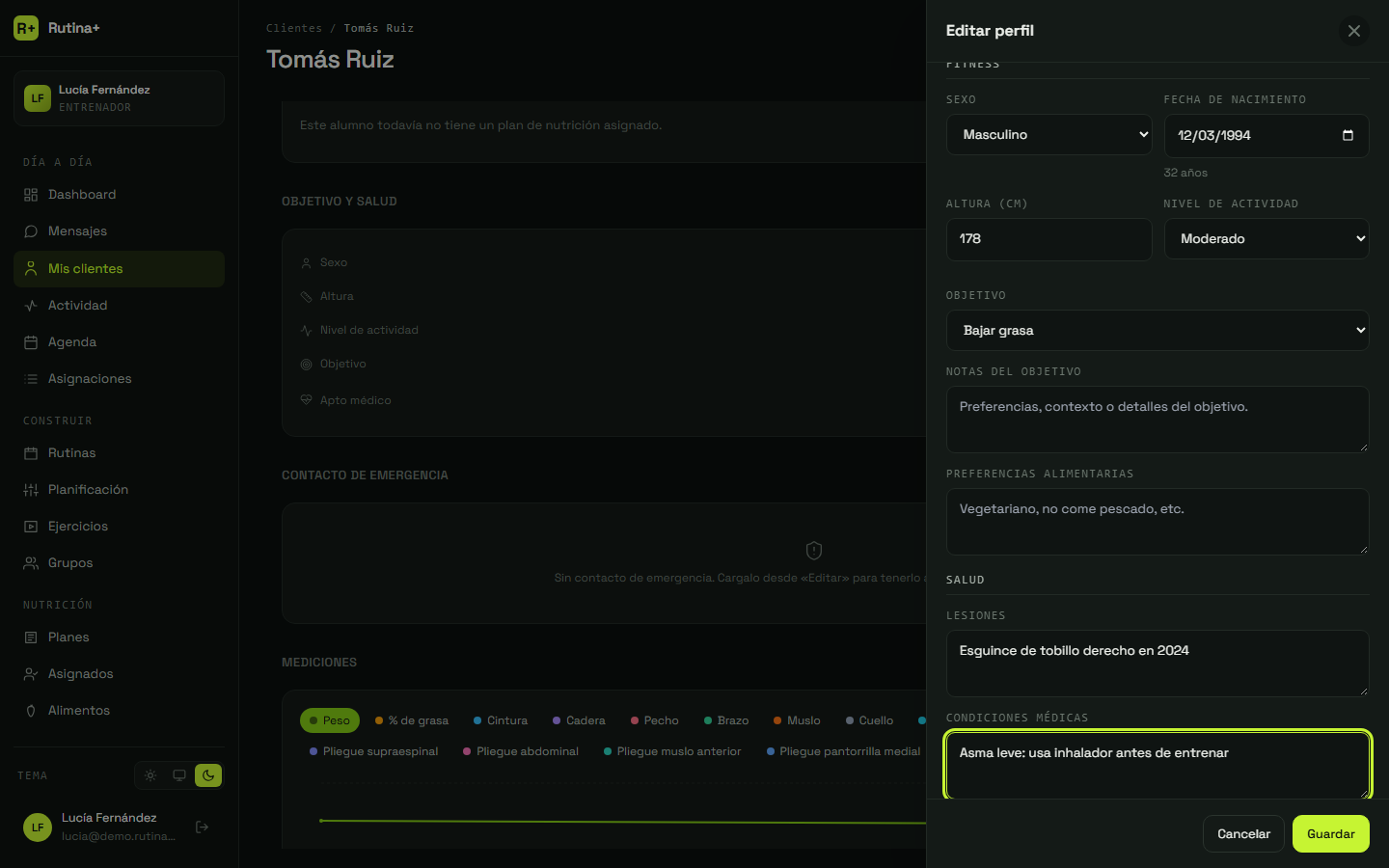The width and height of the screenshot is (1389, 868).
Task: Switch to light theme sun icon
Action: pos(150,775)
